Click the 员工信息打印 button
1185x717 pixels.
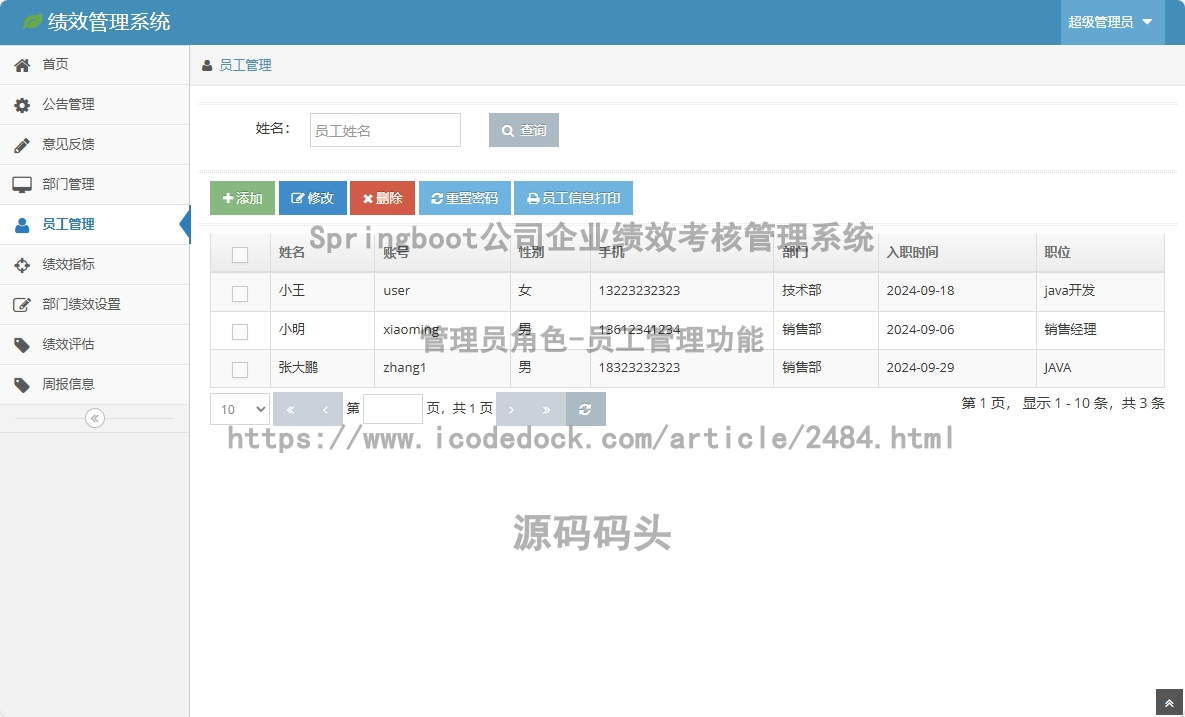[x=574, y=198]
